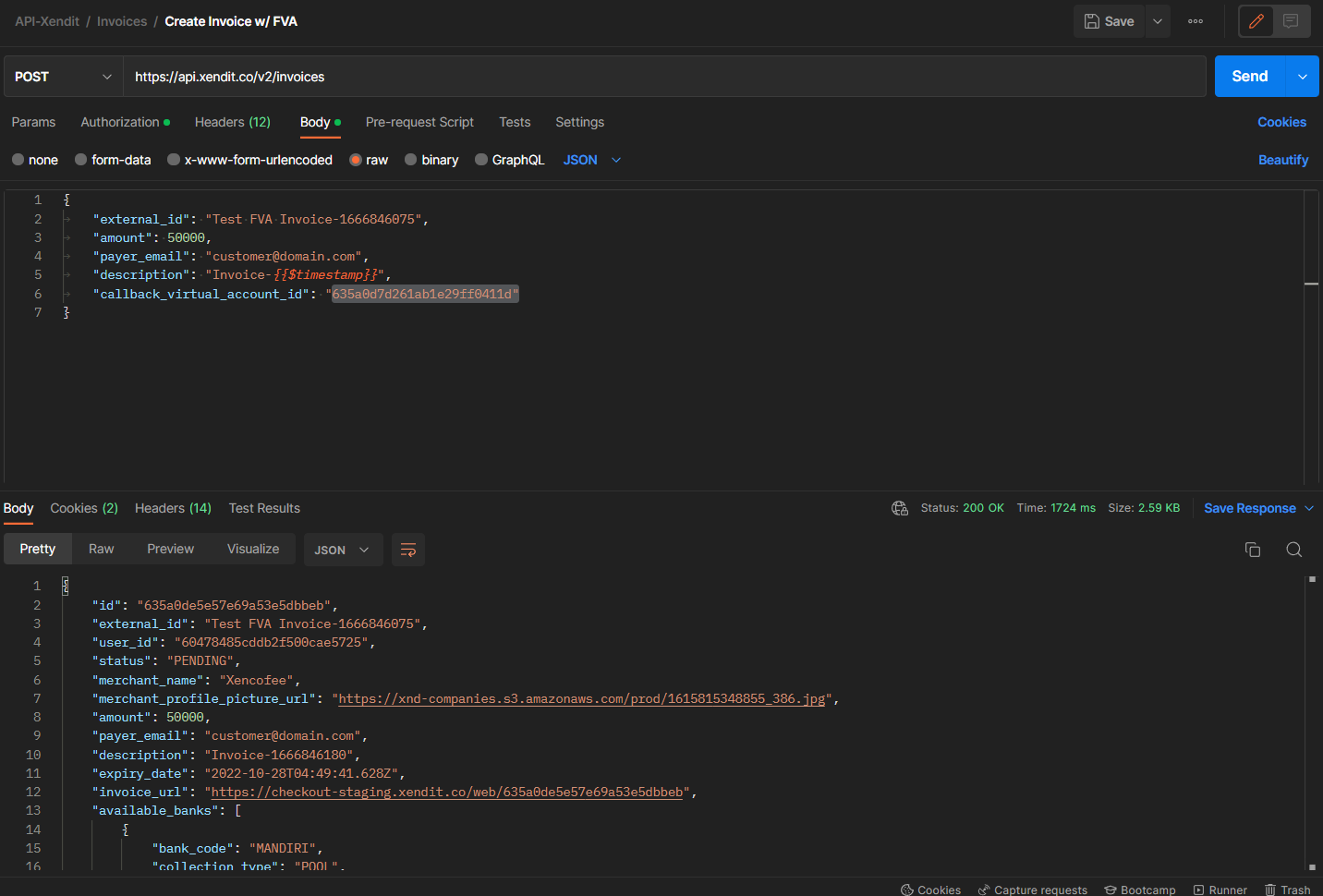Copy response using the copy icon
Screen dimensions: 1323x896
[1253, 550]
